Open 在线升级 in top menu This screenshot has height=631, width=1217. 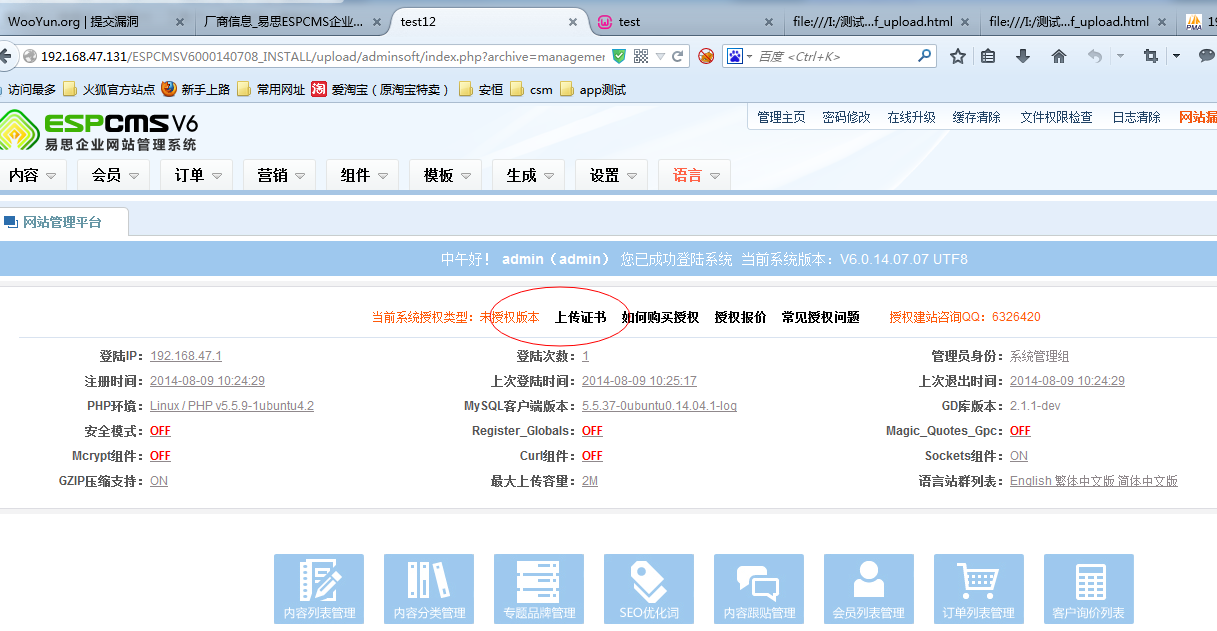(x=911, y=117)
